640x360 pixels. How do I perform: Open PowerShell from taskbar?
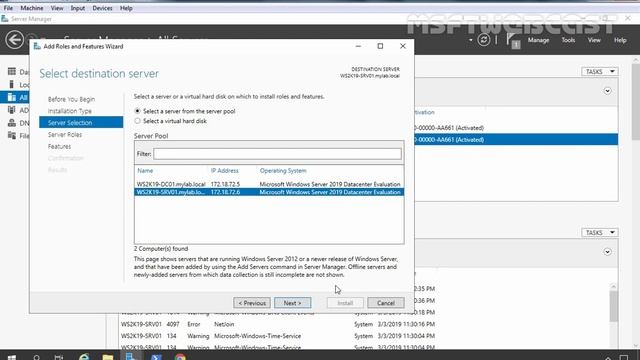click(x=156, y=357)
